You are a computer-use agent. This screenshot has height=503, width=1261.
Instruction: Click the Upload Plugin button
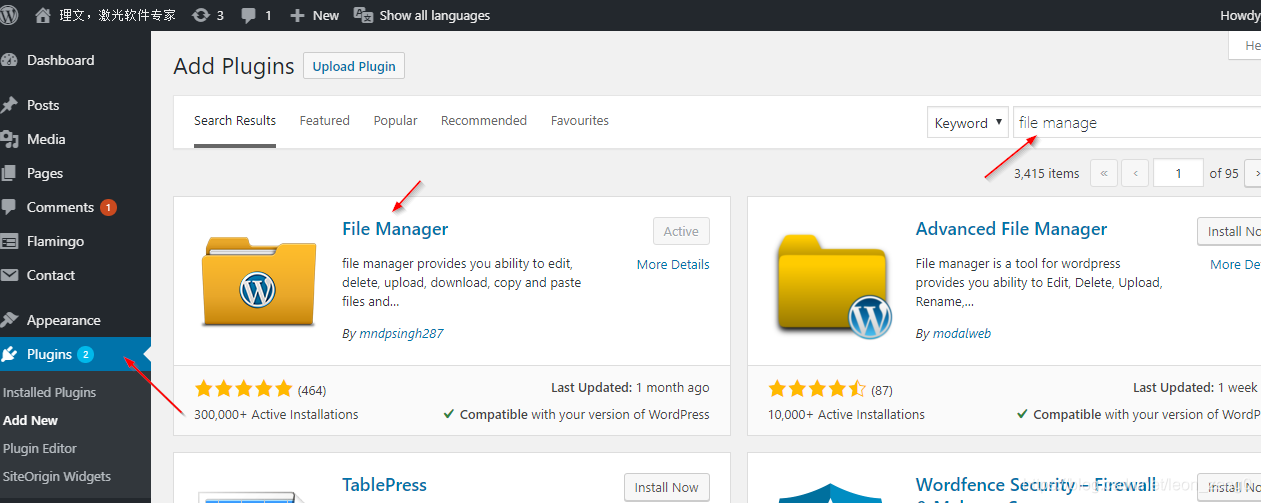tap(354, 66)
